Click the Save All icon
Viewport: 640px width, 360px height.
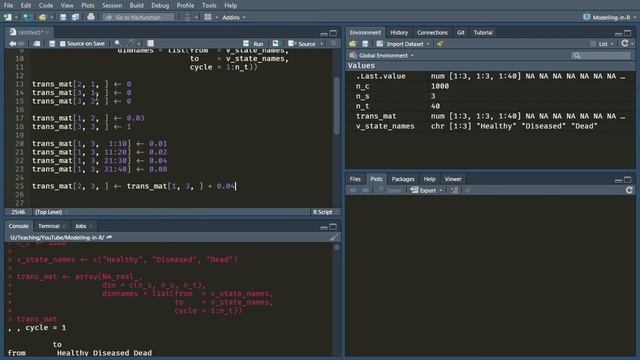pyautogui.click(x=76, y=17)
